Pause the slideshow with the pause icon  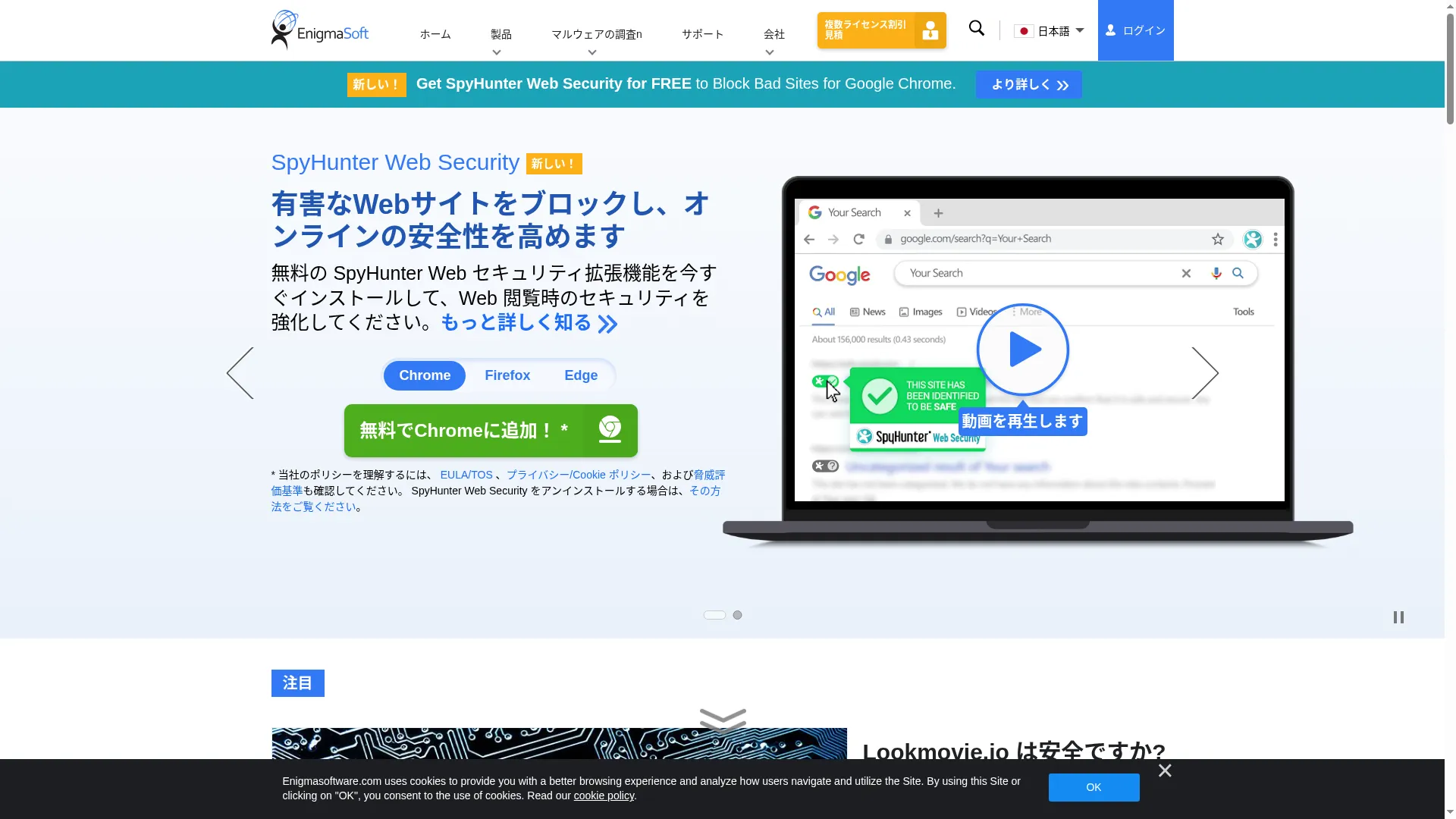[x=1398, y=617]
